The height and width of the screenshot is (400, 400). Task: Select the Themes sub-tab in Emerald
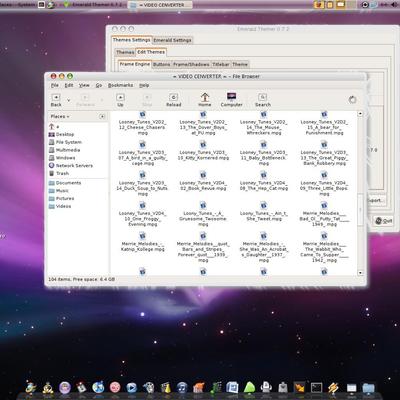(125, 52)
